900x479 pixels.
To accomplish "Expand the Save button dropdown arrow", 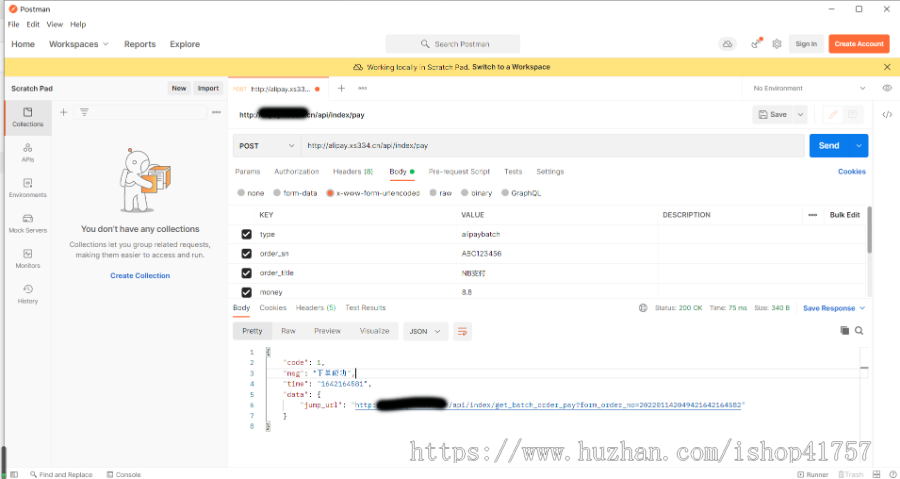I will pyautogui.click(x=800, y=115).
